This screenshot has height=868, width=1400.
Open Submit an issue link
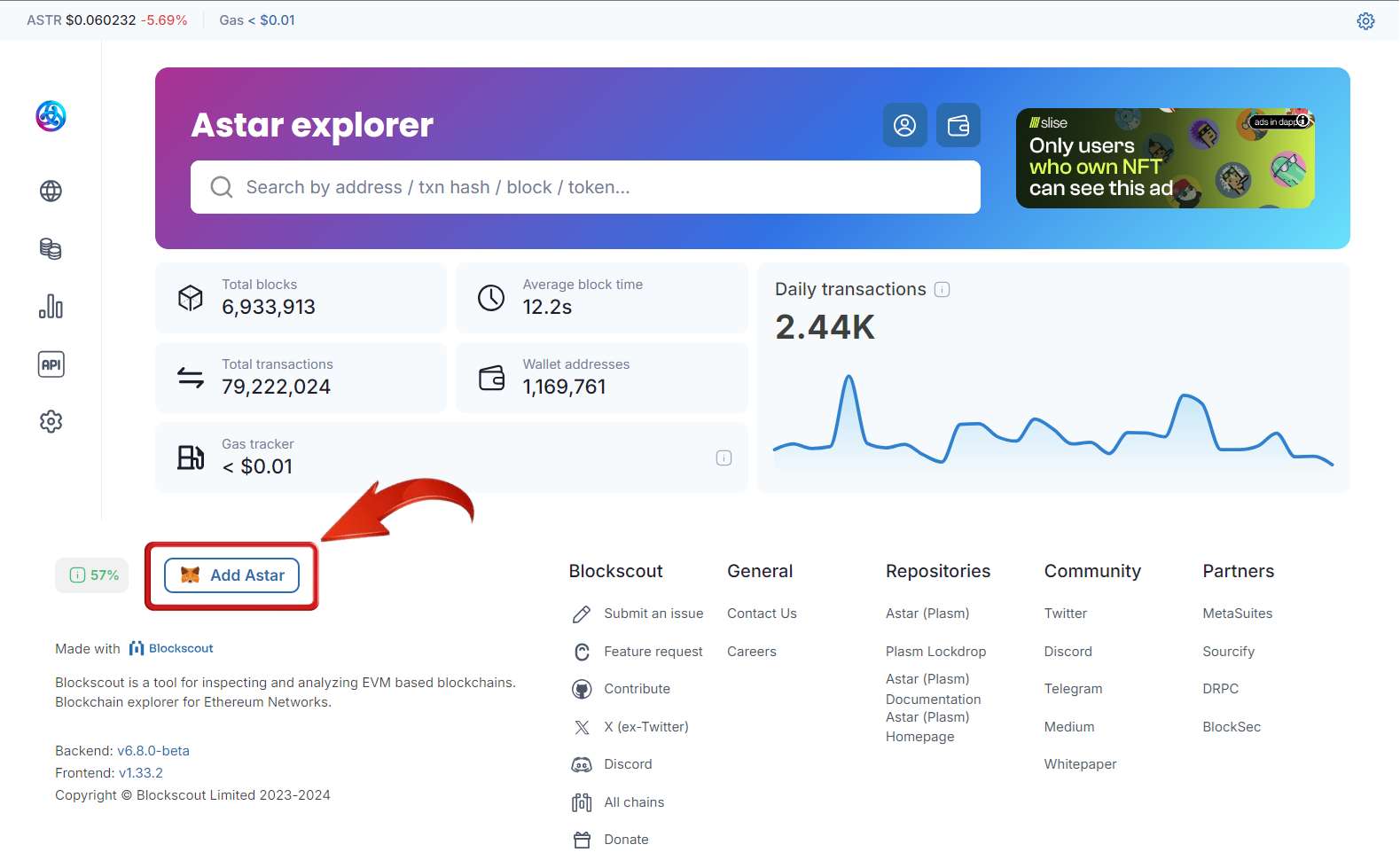point(653,614)
